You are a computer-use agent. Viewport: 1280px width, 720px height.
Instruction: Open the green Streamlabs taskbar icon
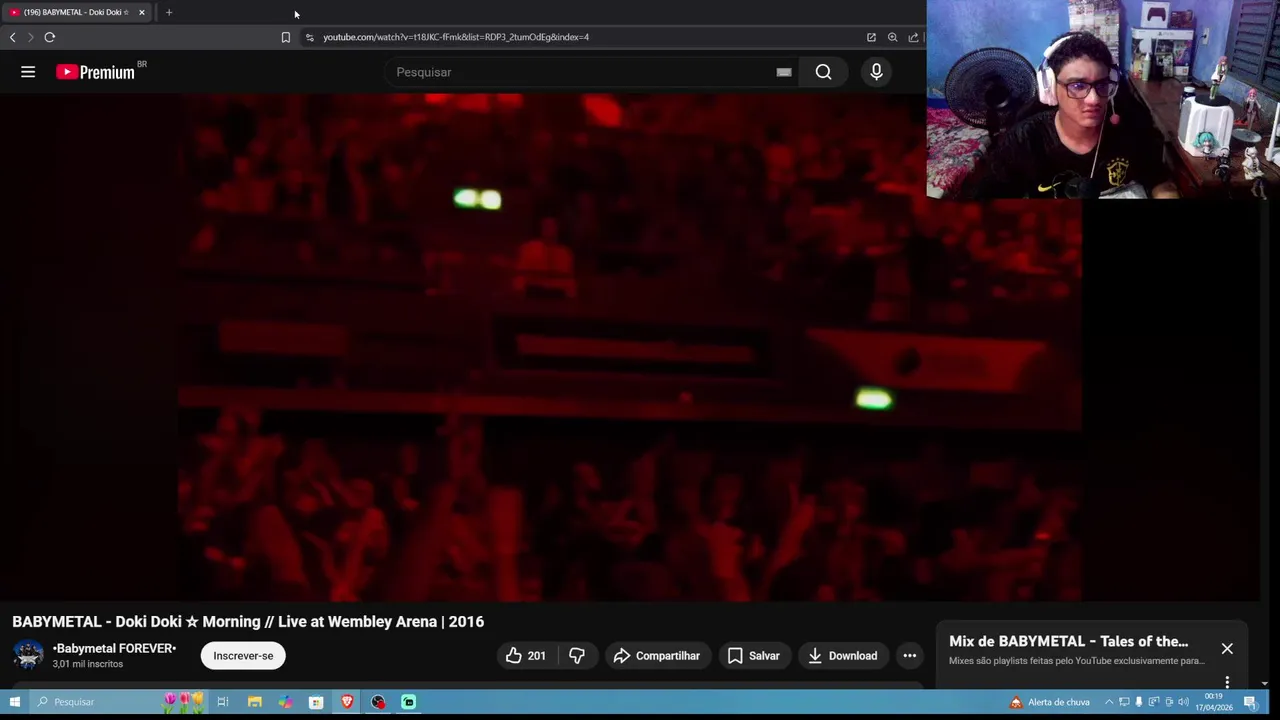click(x=409, y=702)
